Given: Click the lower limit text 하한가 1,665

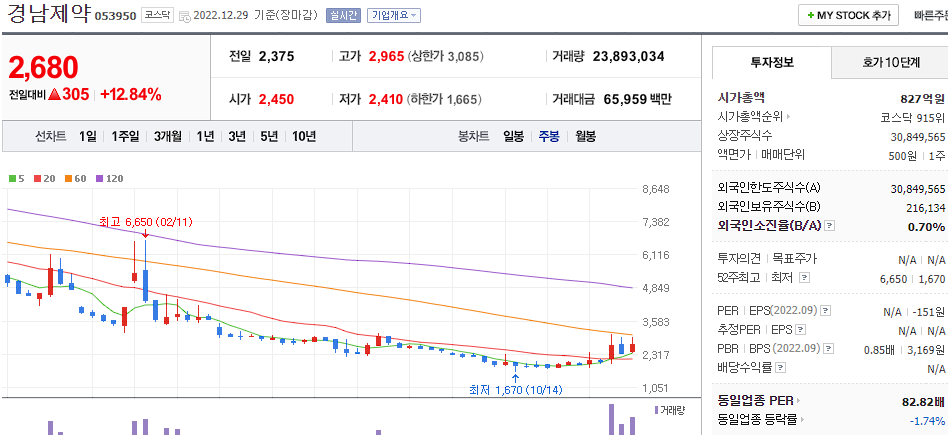Looking at the screenshot, I should click(x=443, y=99).
